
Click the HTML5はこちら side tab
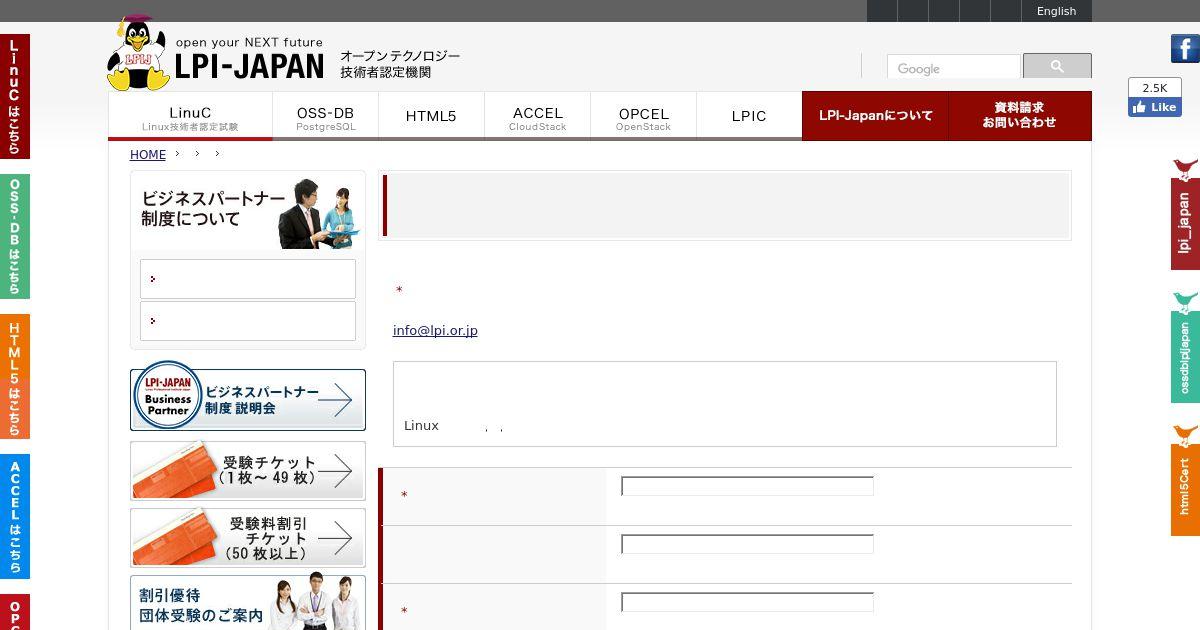[x=14, y=377]
